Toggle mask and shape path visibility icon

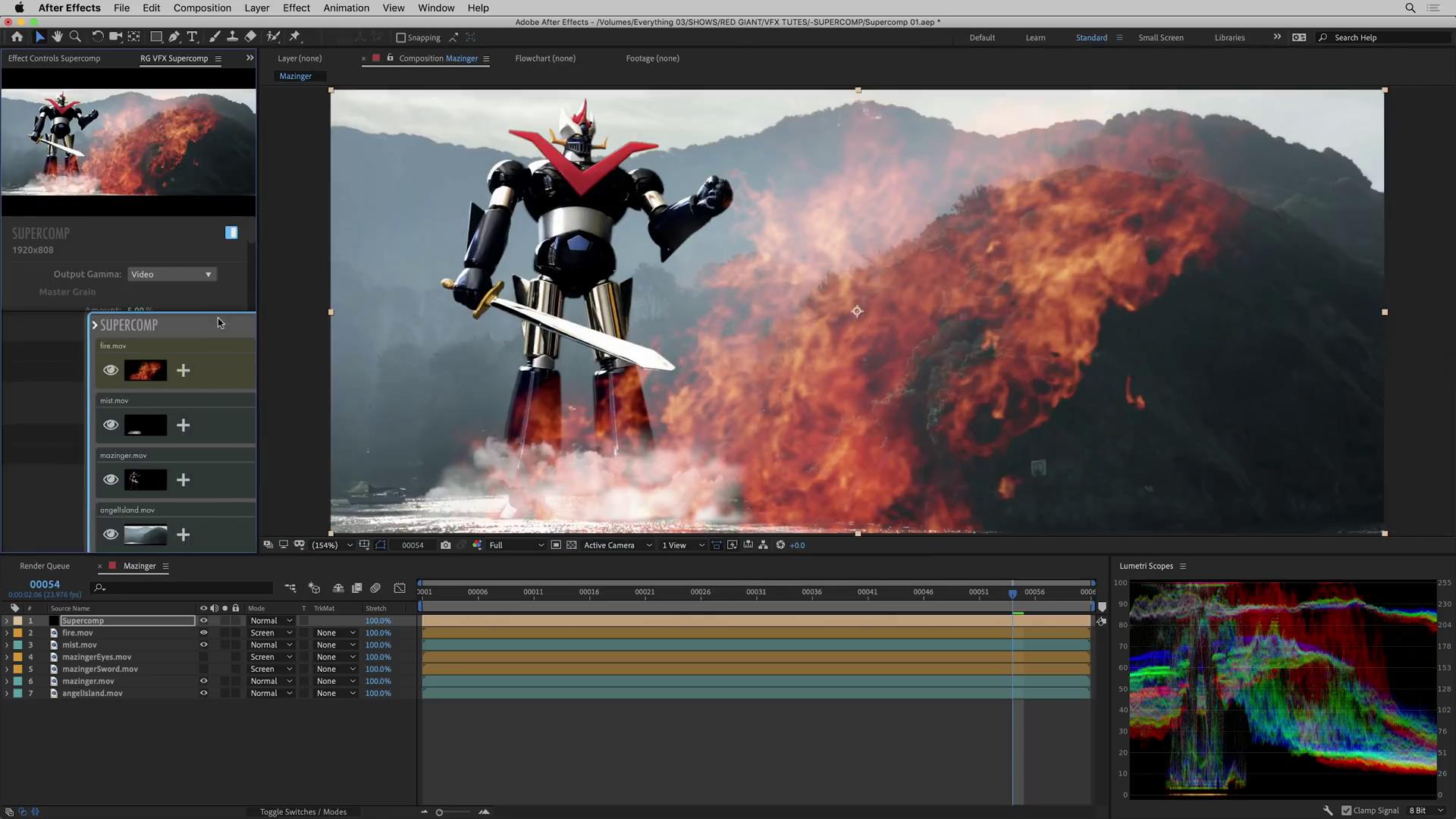(381, 545)
